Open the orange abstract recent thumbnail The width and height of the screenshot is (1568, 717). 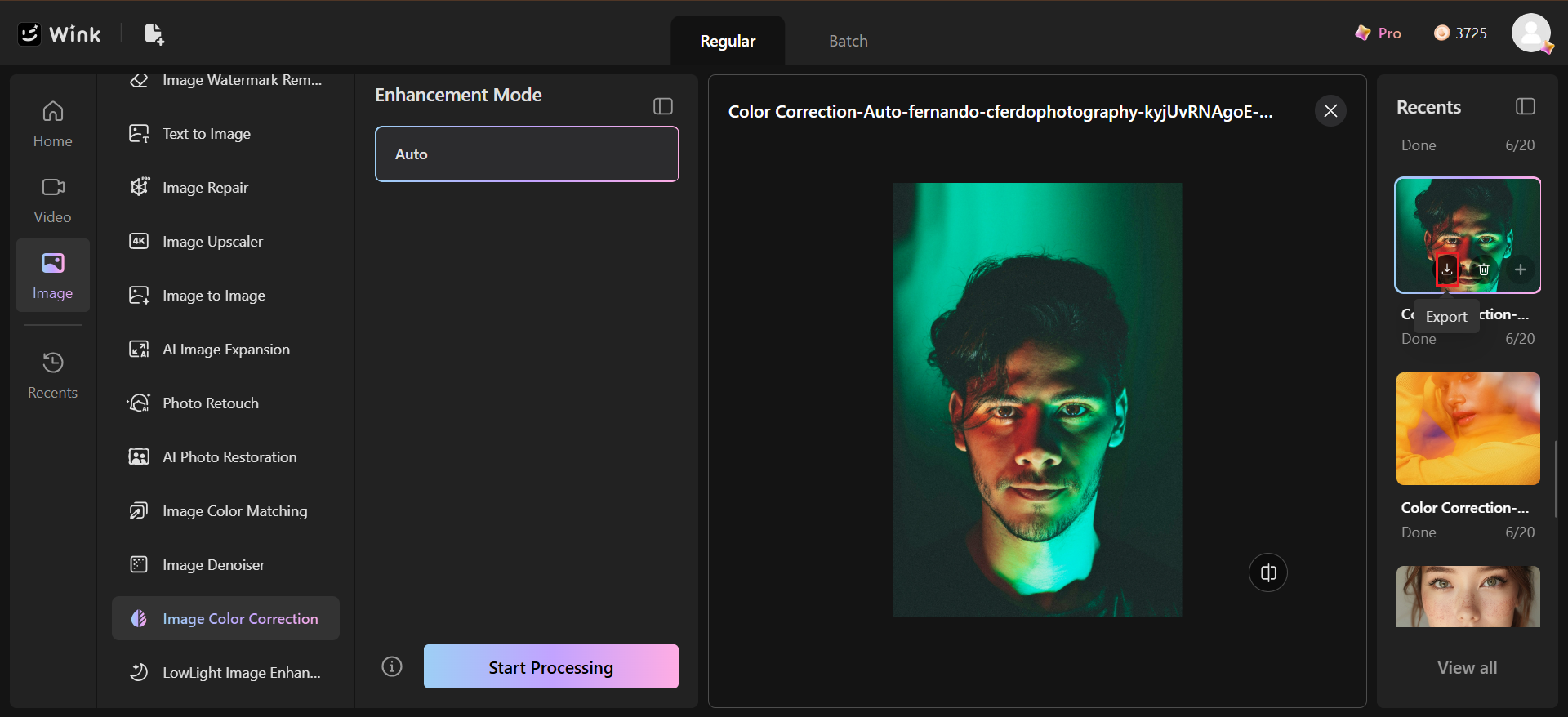(x=1468, y=429)
